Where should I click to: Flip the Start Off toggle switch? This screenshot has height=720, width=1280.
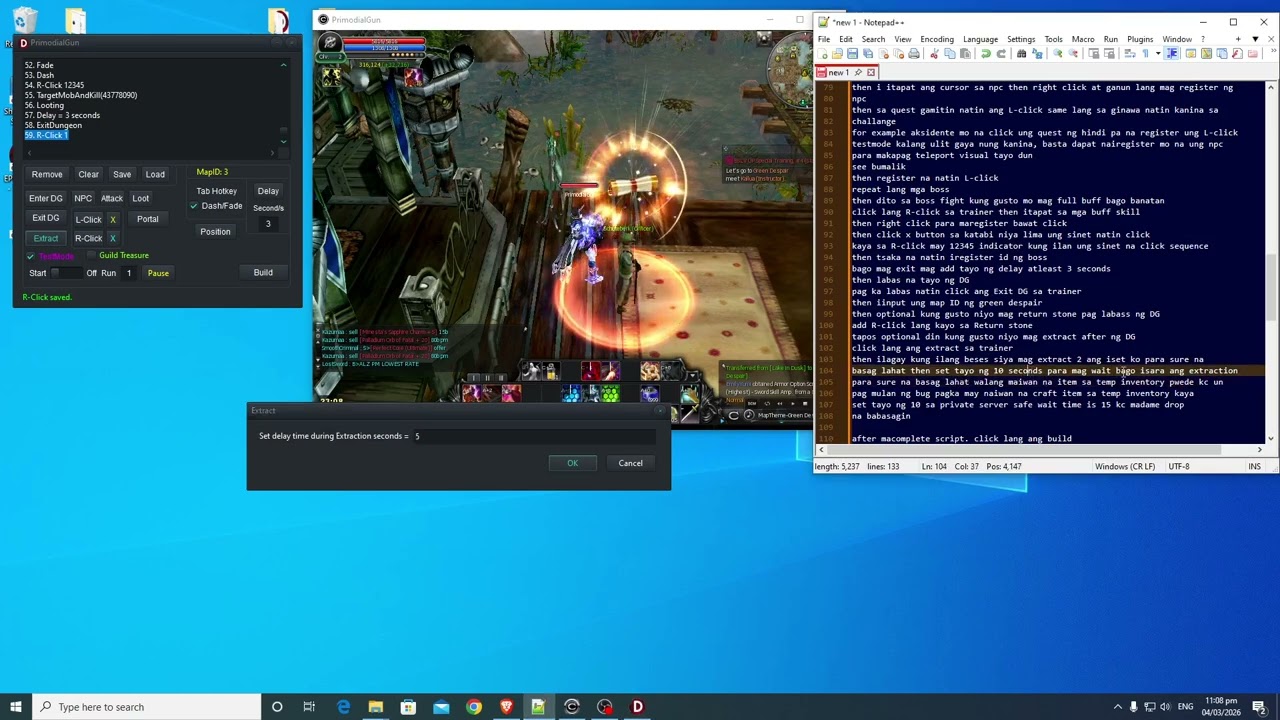click(x=65, y=273)
